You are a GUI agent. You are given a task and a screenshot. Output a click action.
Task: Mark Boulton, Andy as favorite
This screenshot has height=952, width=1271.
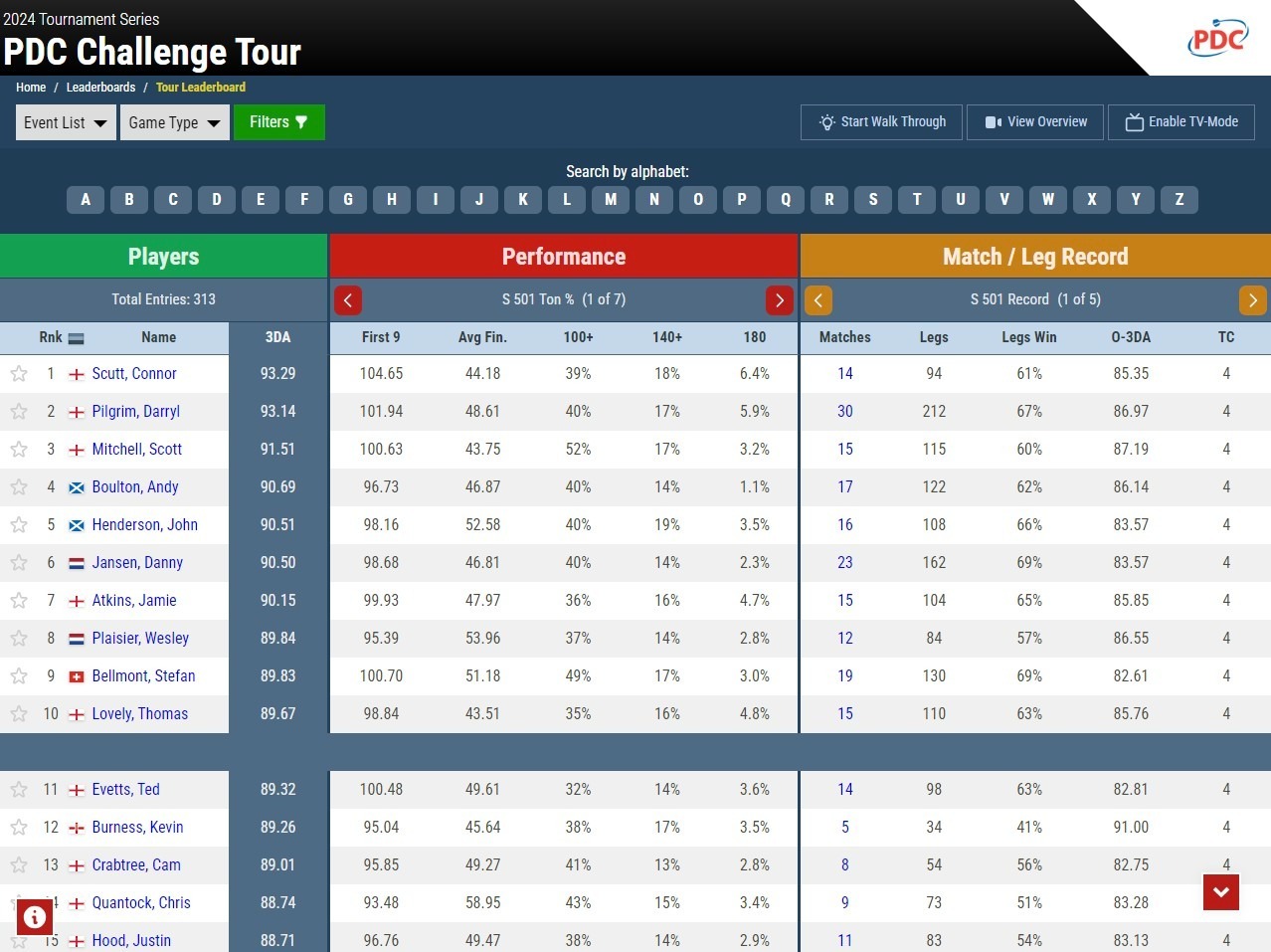[x=19, y=487]
